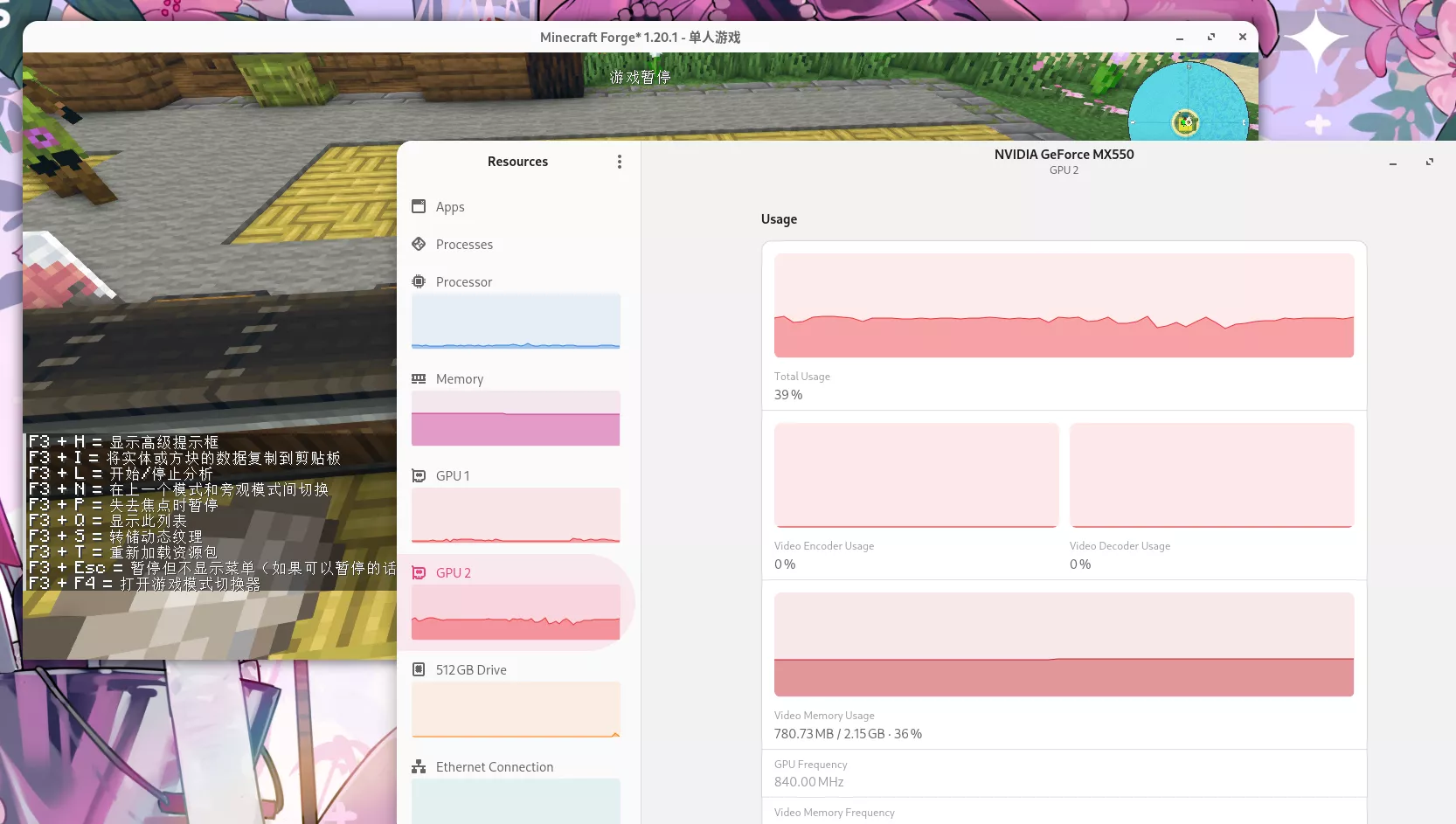
Task: Click the Ethernet Connection network icon
Action: 419,766
